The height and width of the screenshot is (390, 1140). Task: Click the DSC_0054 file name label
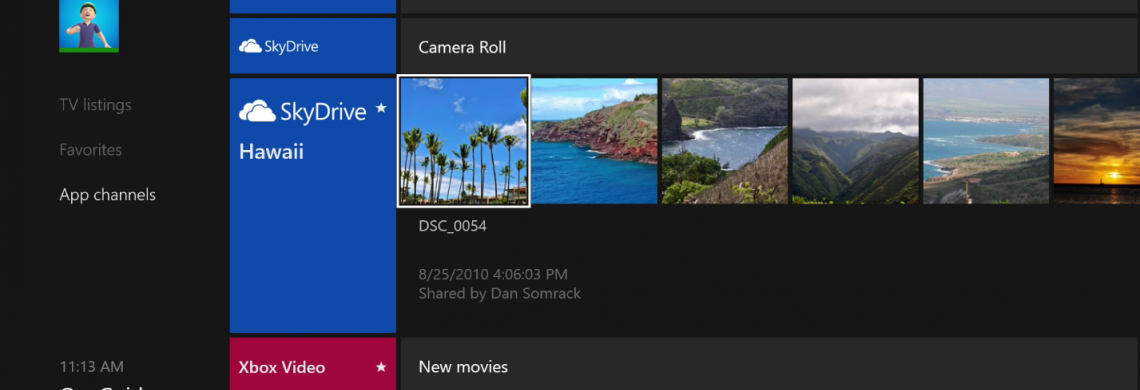click(453, 226)
